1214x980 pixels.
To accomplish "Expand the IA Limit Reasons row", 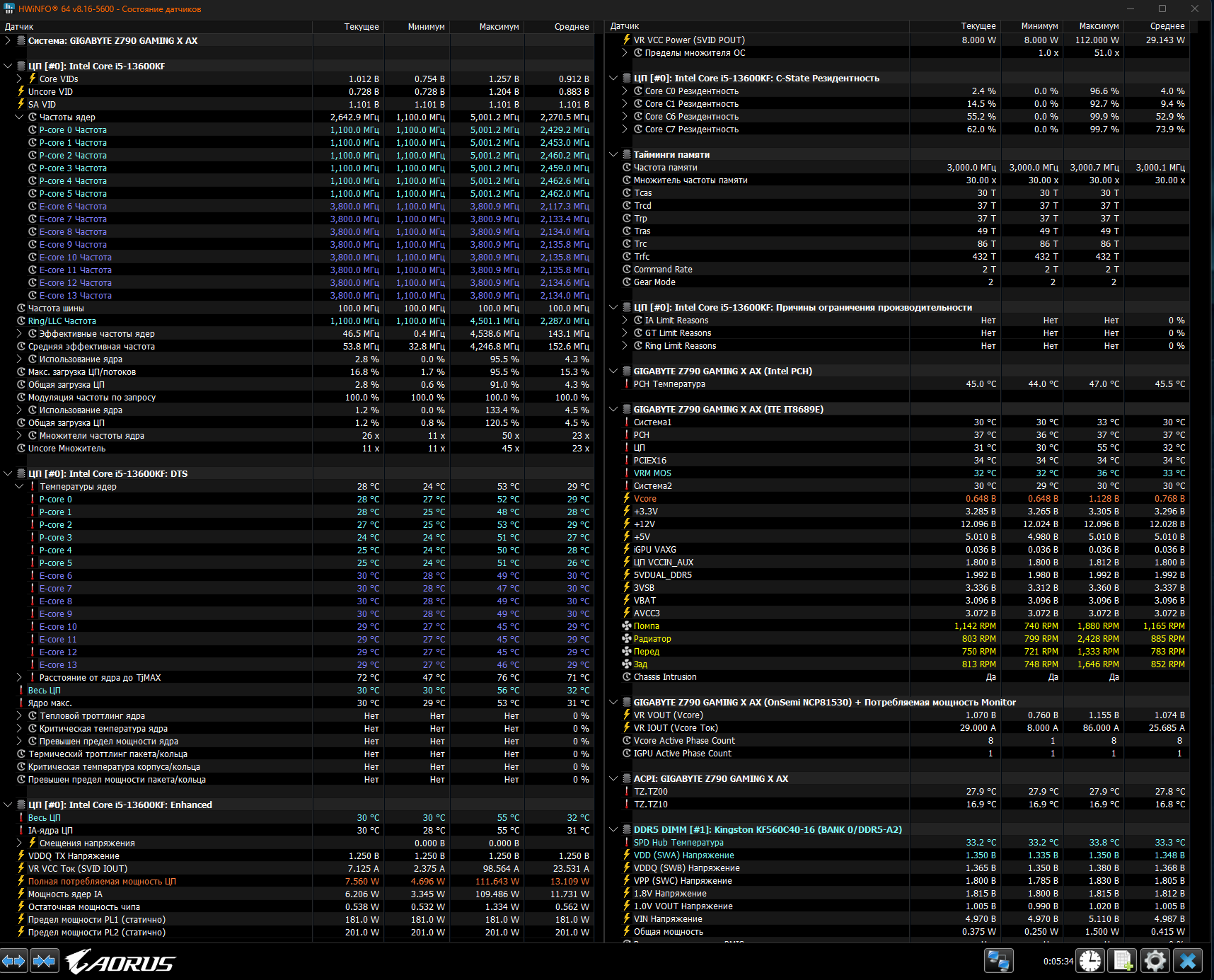I will [625, 320].
